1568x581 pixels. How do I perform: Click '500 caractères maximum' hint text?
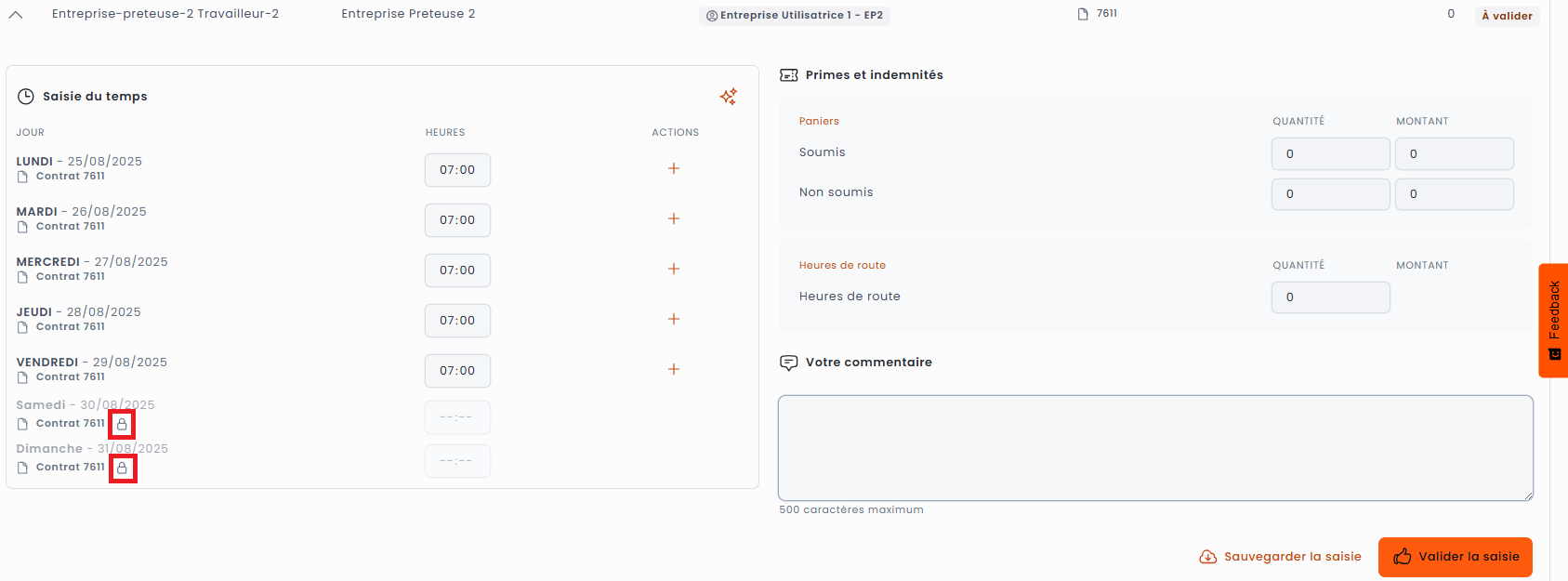point(851,510)
